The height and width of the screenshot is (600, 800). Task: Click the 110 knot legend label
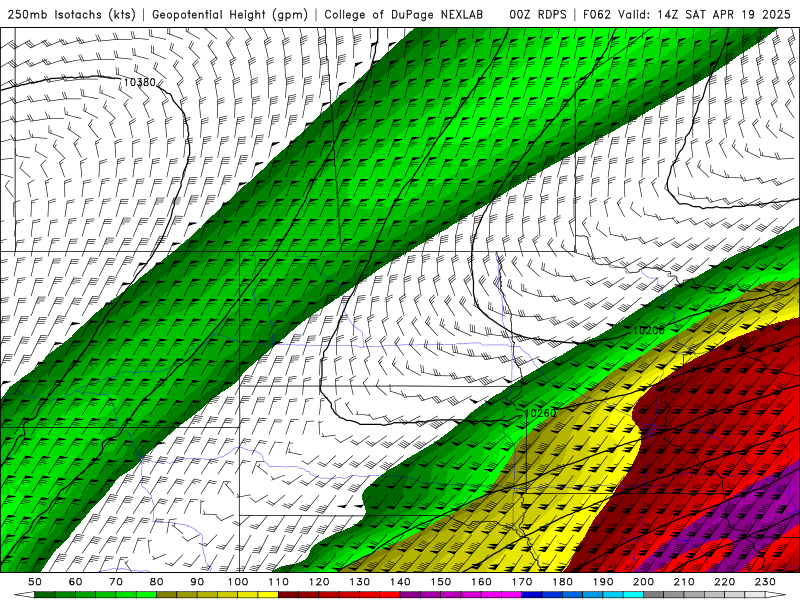tap(279, 582)
